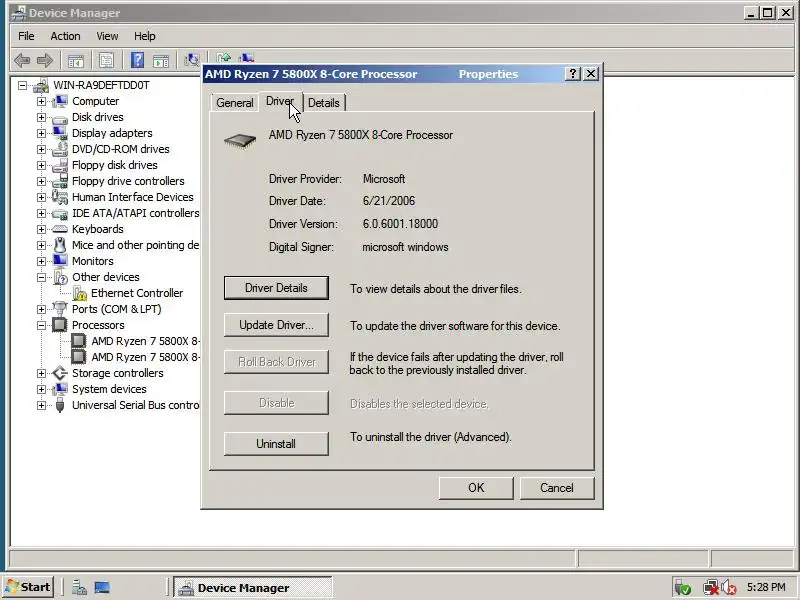Image resolution: width=800 pixels, height=600 pixels.
Task: Click the Update Driver... button
Action: pyautogui.click(x=276, y=325)
